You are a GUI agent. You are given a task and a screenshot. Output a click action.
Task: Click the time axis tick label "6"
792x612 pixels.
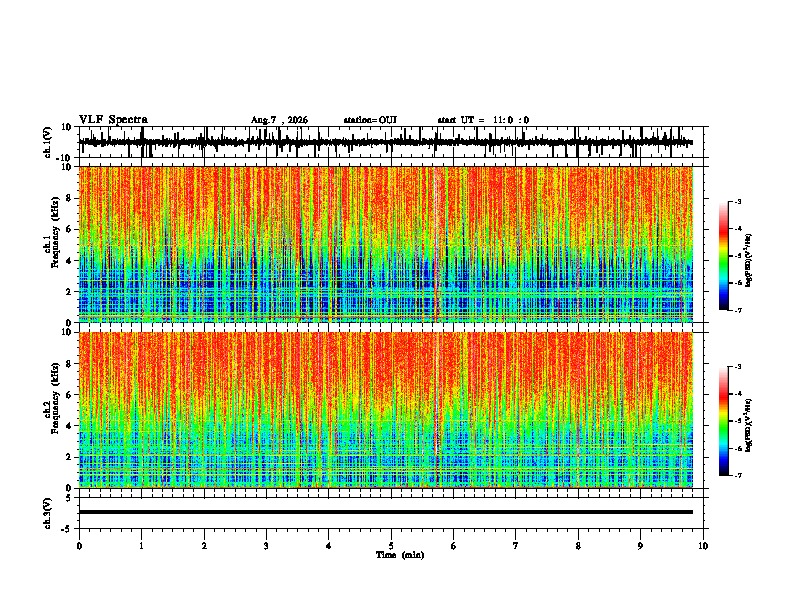coord(454,546)
